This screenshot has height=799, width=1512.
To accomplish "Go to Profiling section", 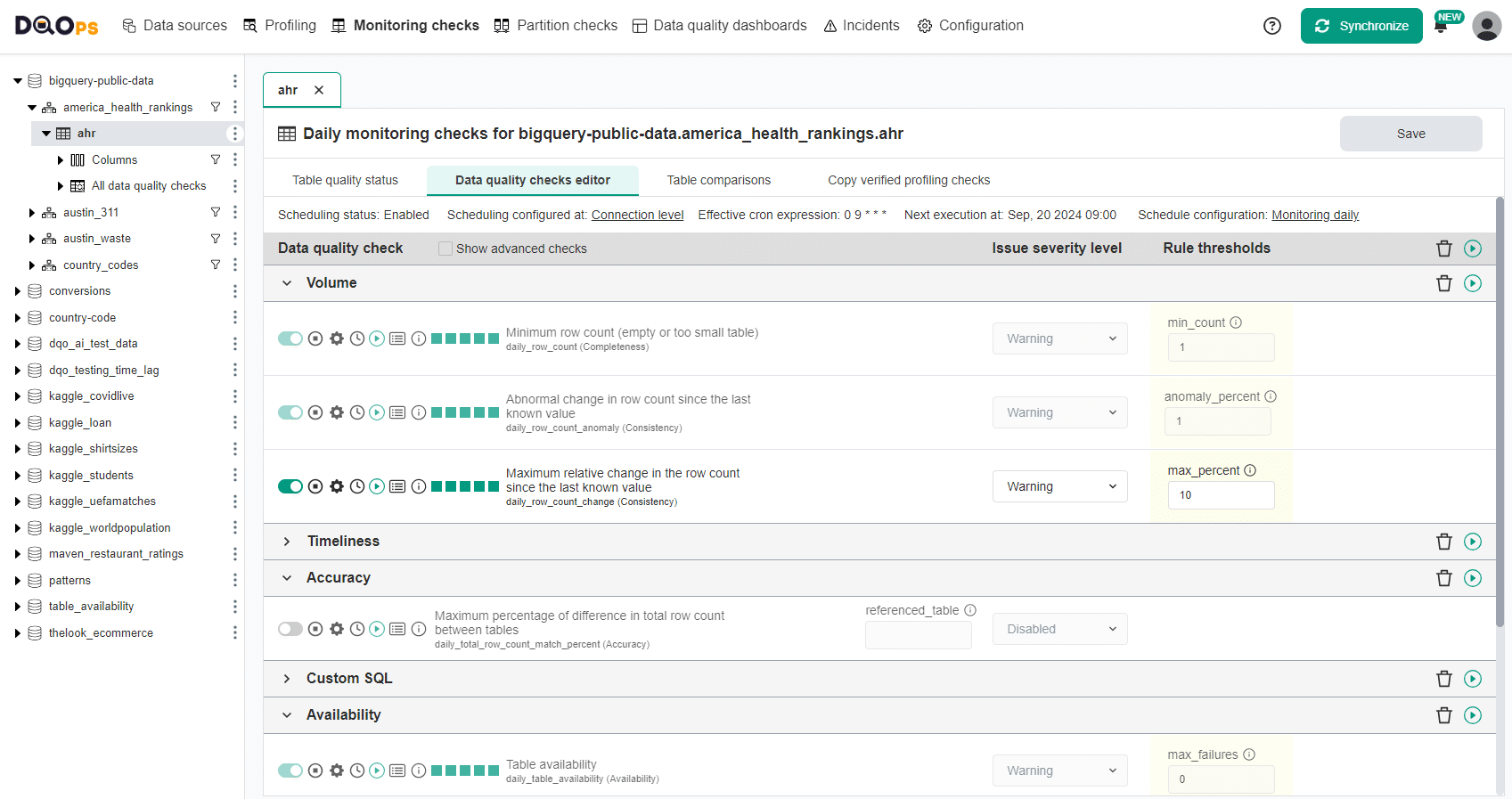I will coord(280,26).
